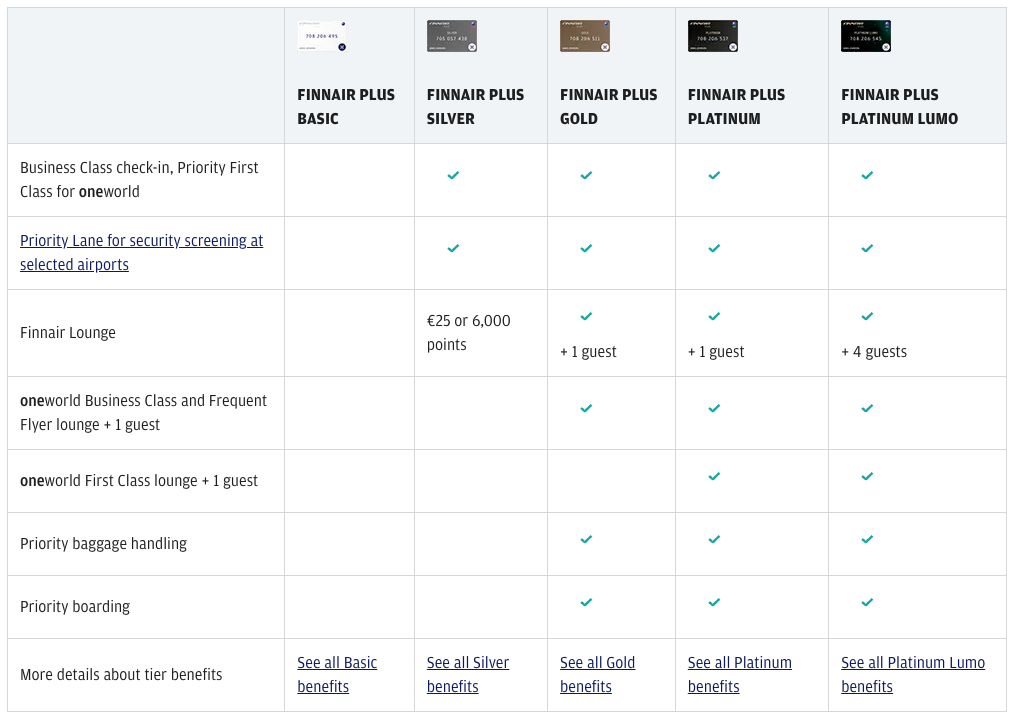The image size is (1015, 726).
Task: Click Platinum Lumo checkmark in Priority Lane row
Action: pyautogui.click(x=867, y=248)
